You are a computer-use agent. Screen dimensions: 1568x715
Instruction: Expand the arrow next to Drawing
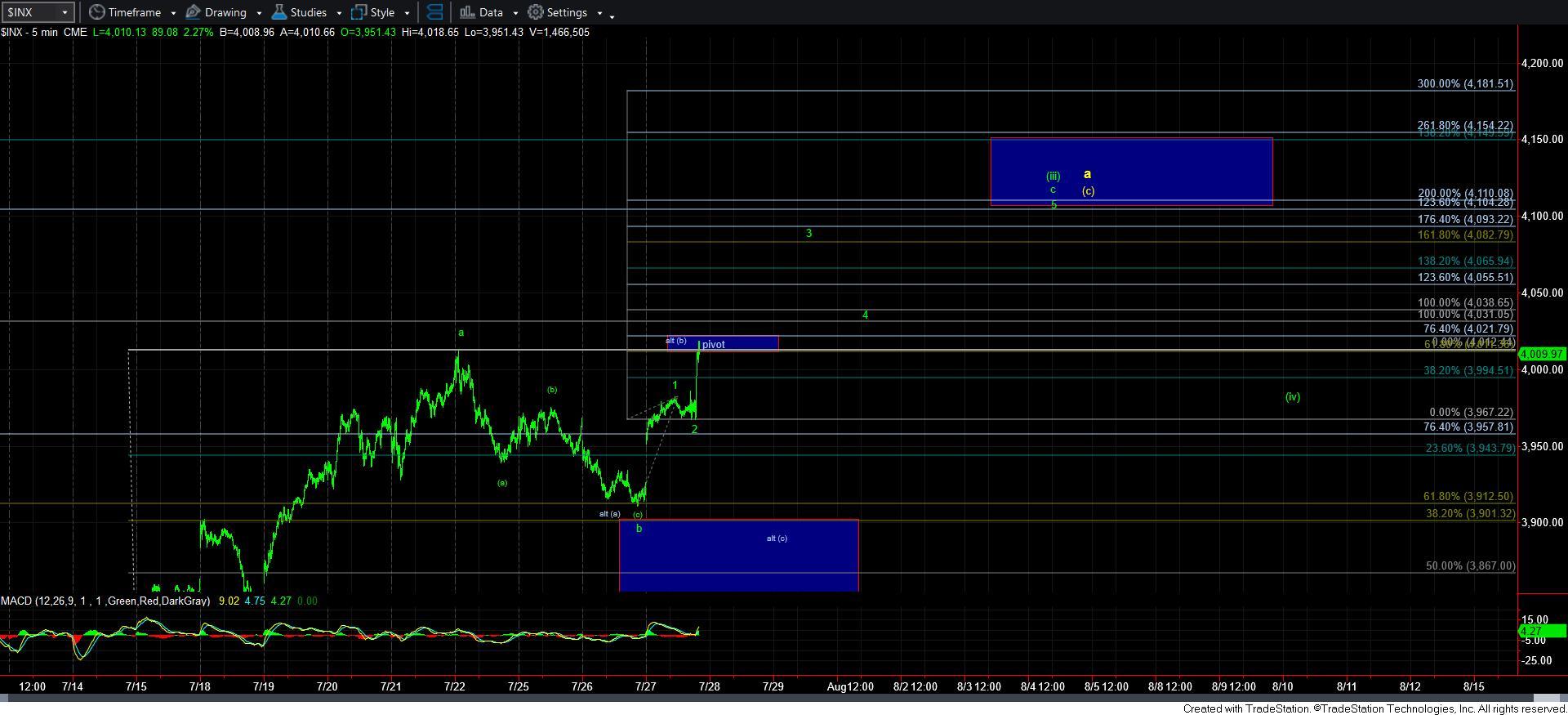pos(259,13)
